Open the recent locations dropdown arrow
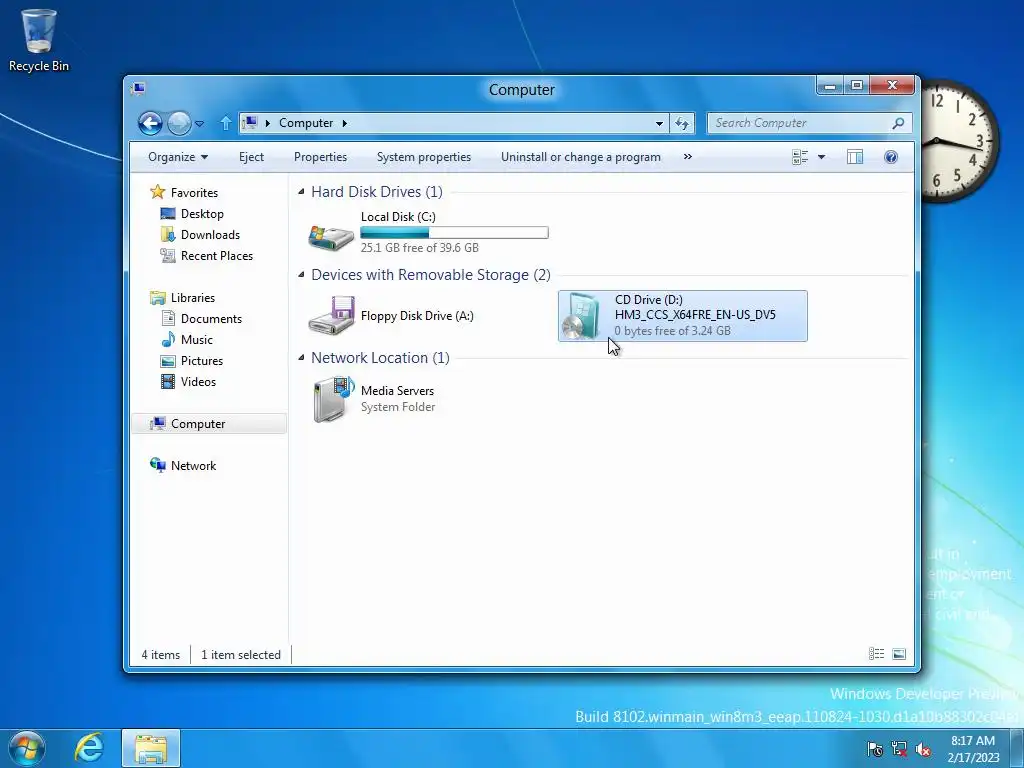Viewport: 1024px width, 768px height. (x=199, y=123)
